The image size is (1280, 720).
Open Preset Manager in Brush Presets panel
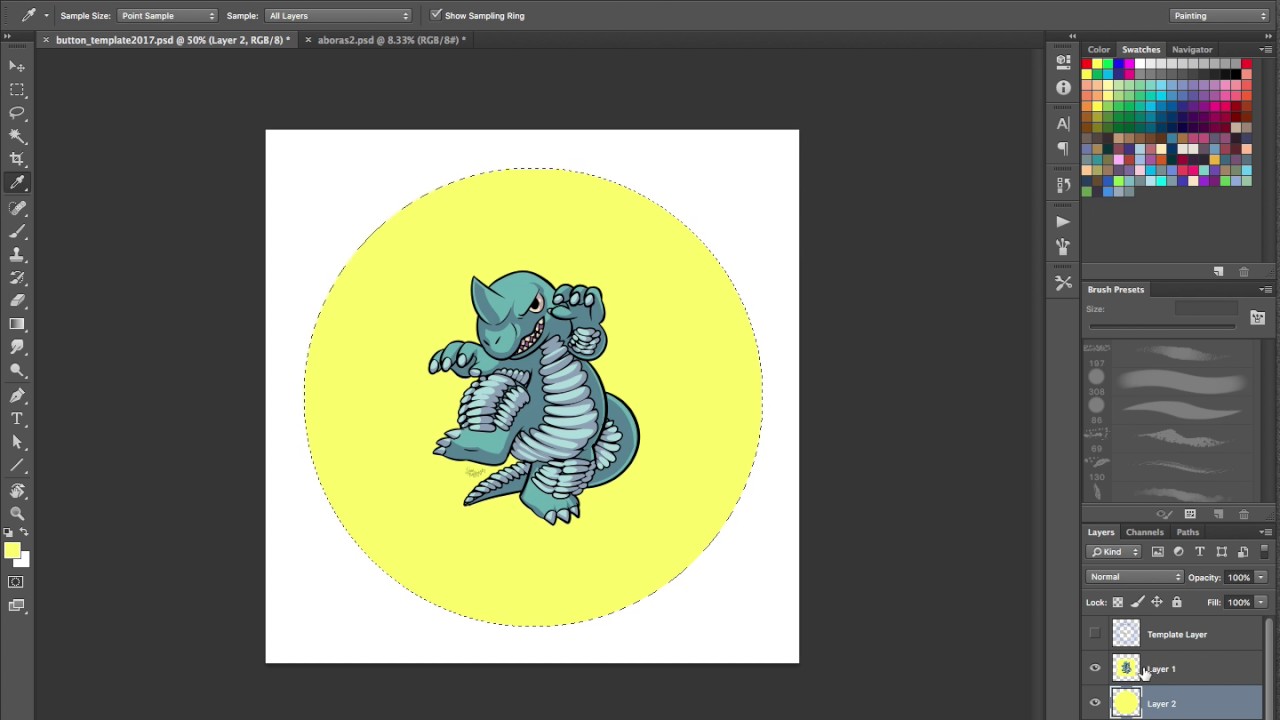pyautogui.click(x=1190, y=514)
